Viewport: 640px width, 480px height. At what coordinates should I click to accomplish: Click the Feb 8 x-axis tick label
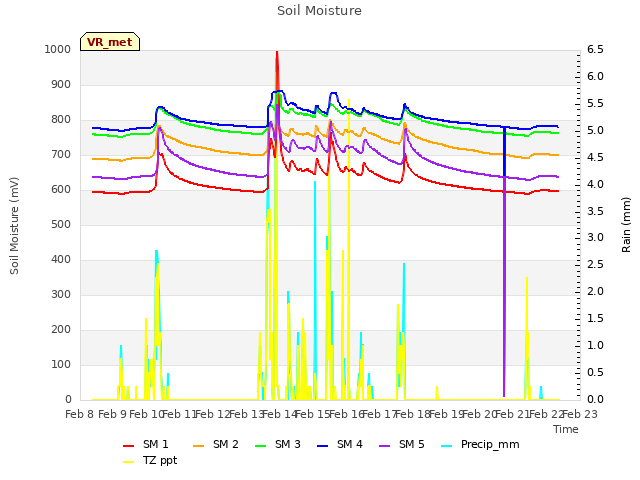[80, 415]
